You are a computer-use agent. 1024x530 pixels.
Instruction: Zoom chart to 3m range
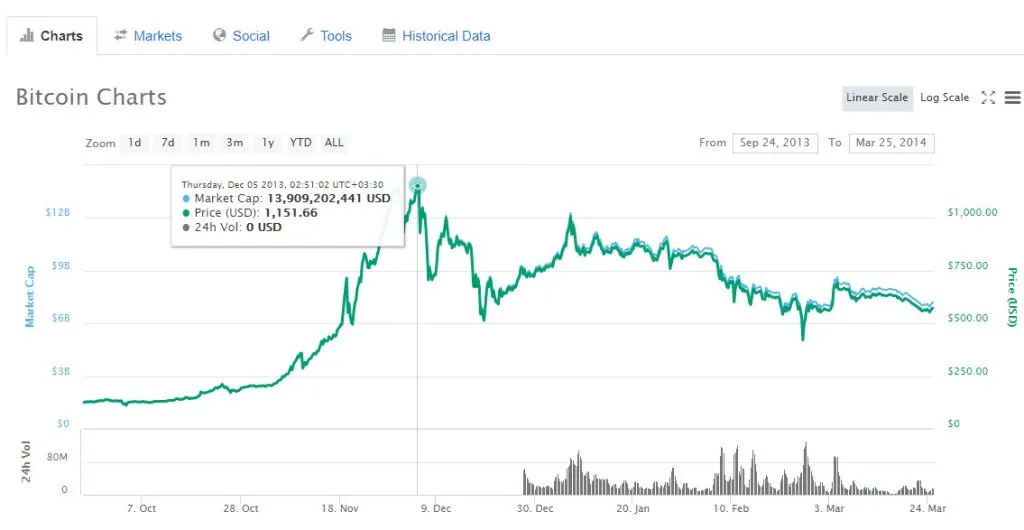234,143
